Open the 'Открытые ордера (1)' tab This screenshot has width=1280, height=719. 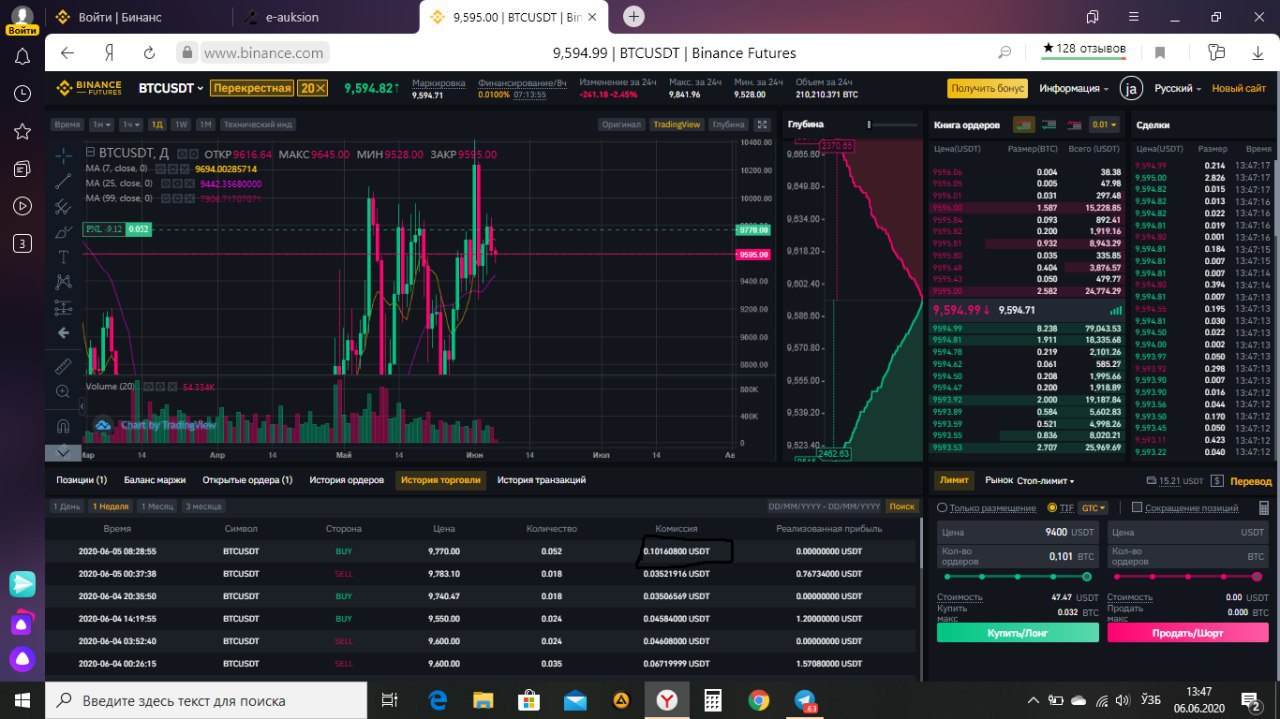click(247, 480)
